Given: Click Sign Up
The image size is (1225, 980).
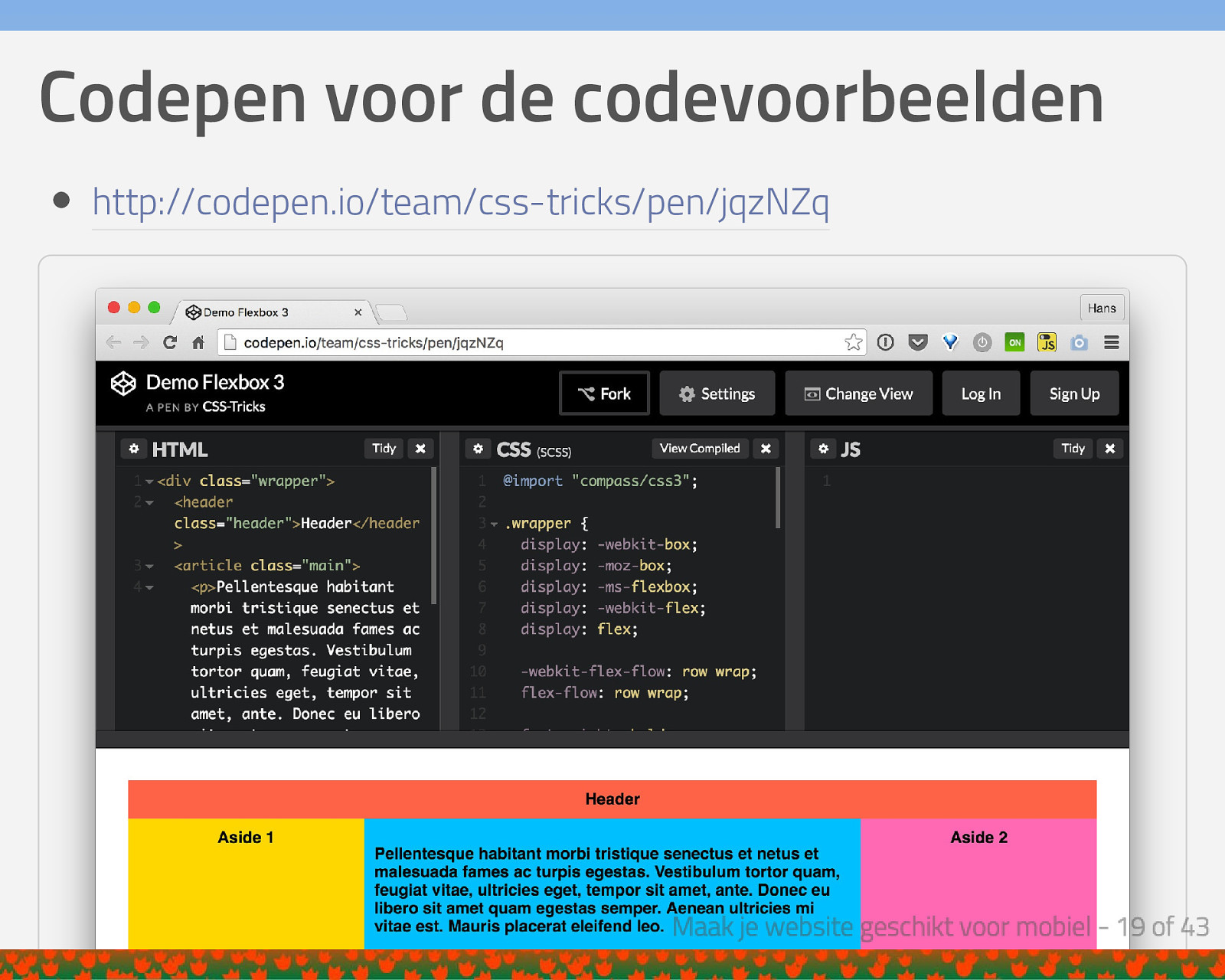Looking at the screenshot, I should point(1074,394).
